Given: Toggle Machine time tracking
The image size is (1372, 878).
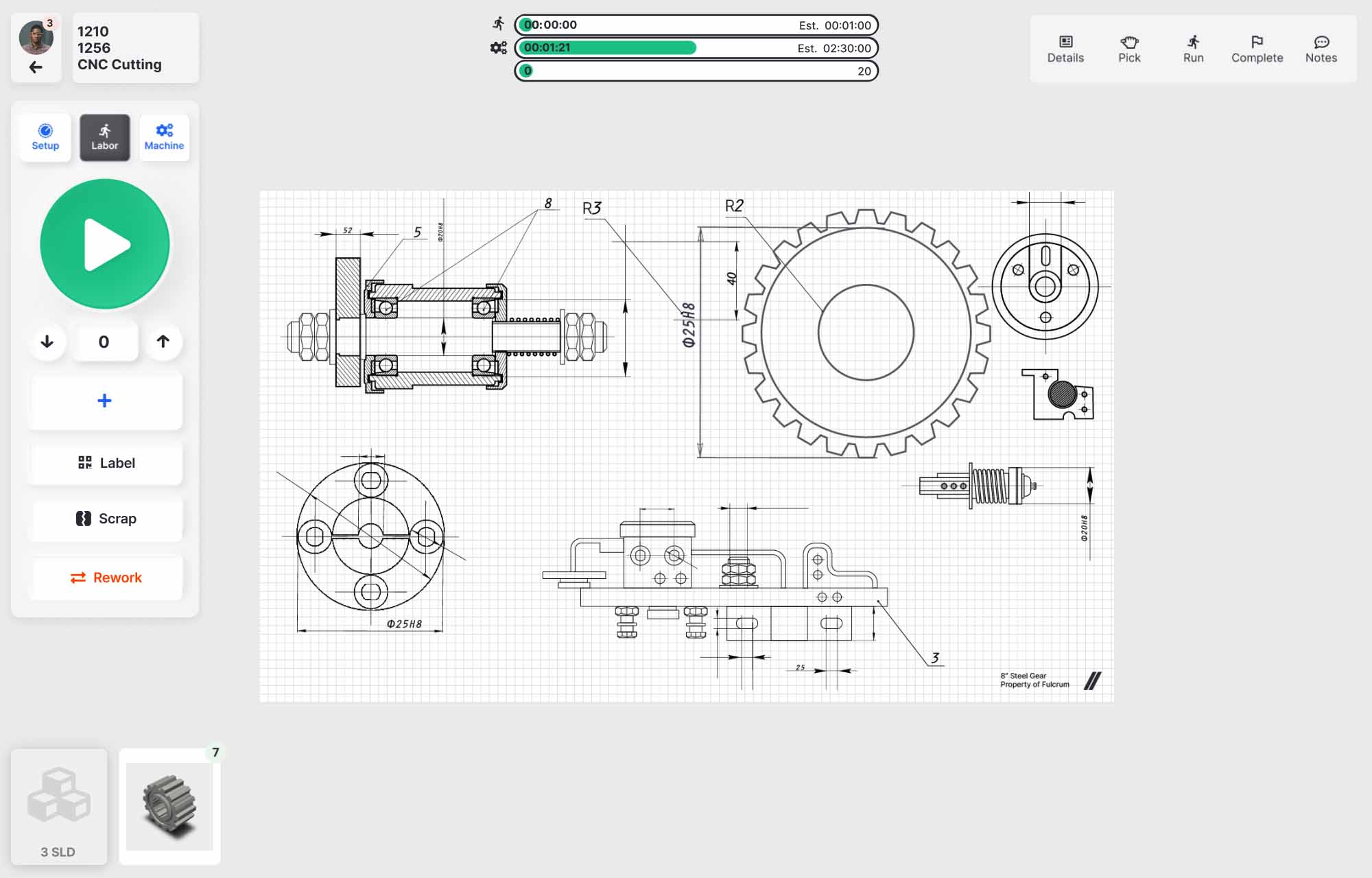Looking at the screenshot, I should (x=163, y=137).
